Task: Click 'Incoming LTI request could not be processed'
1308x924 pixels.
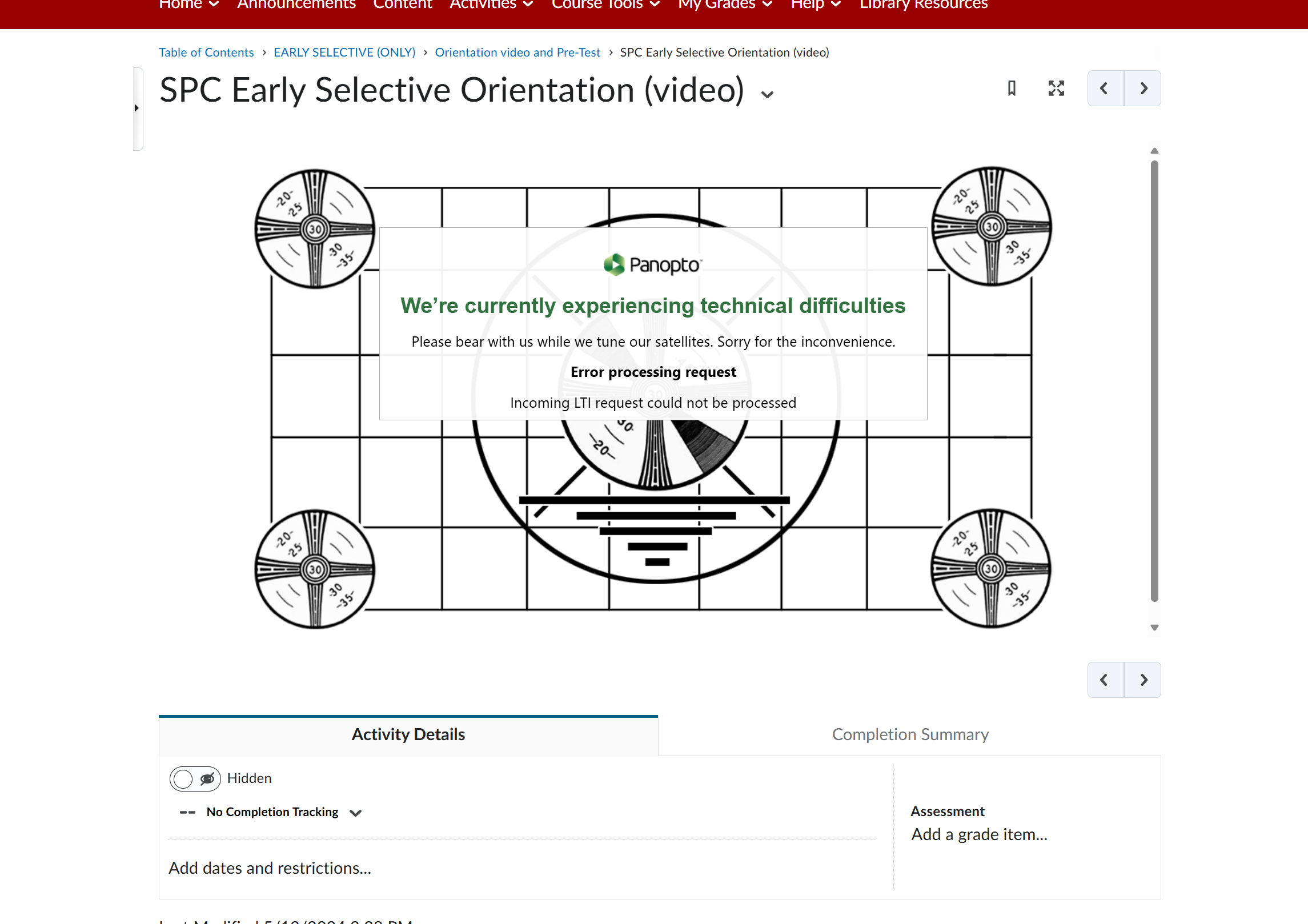Action: 653,403
